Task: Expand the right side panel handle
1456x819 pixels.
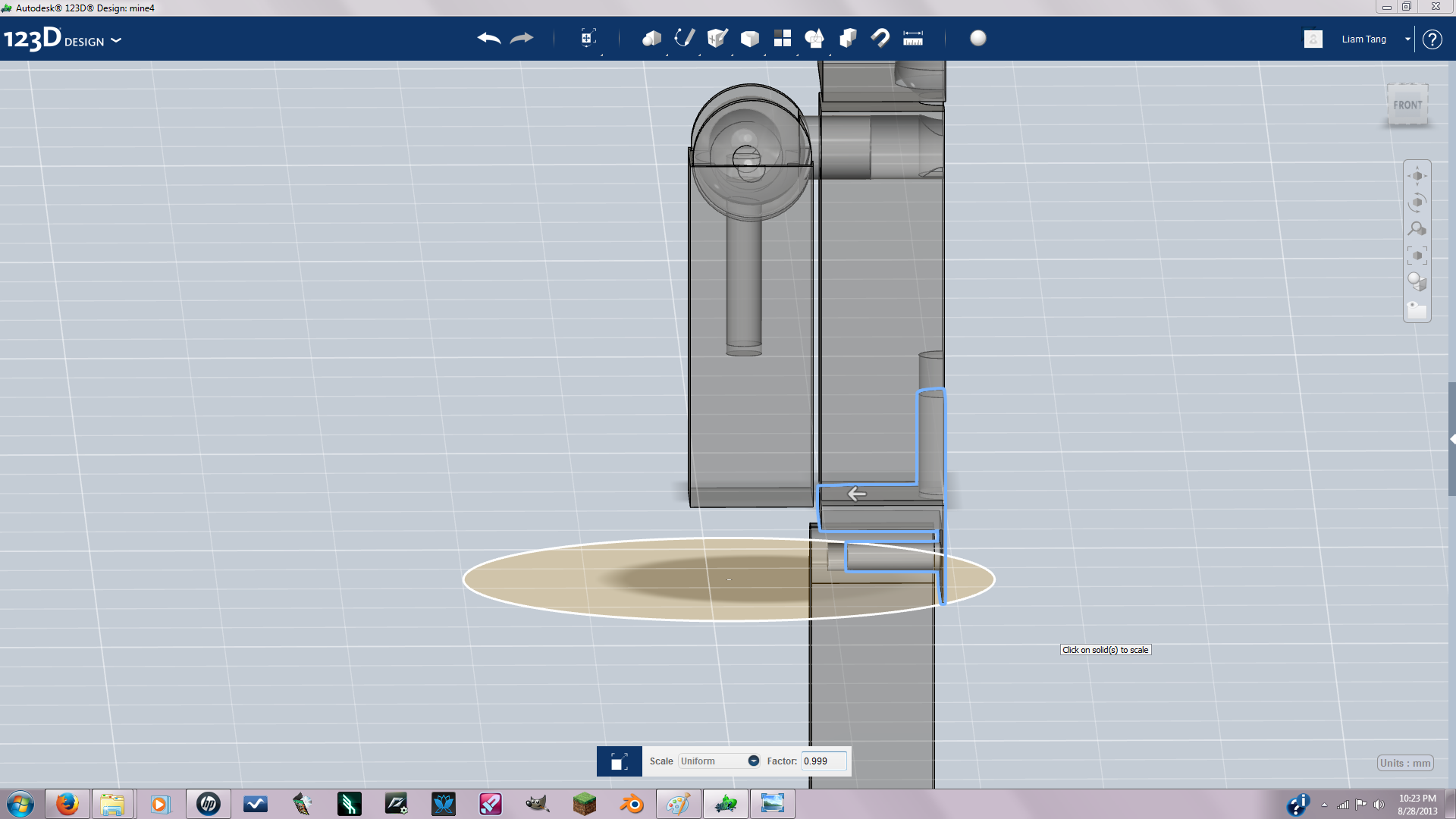Action: pyautogui.click(x=1451, y=439)
